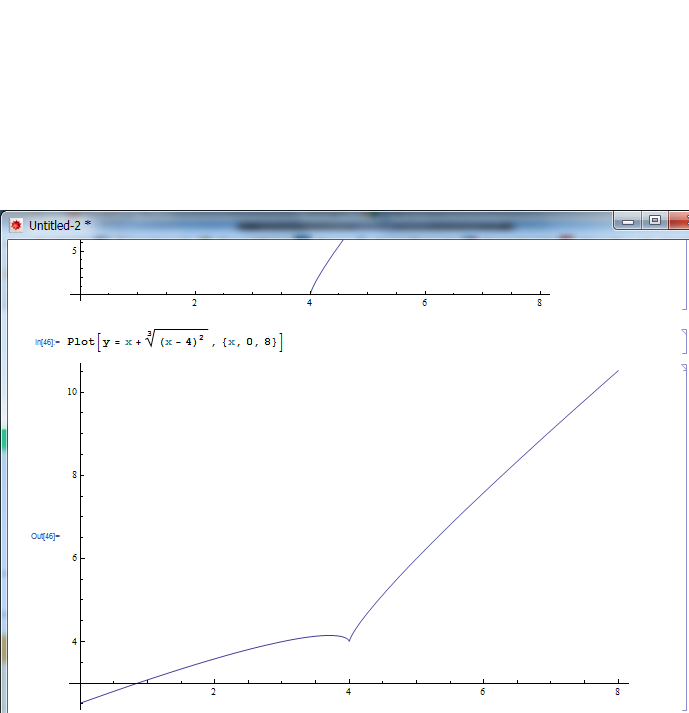
Task: Select the Plot input cell bracket
Action: [684, 341]
